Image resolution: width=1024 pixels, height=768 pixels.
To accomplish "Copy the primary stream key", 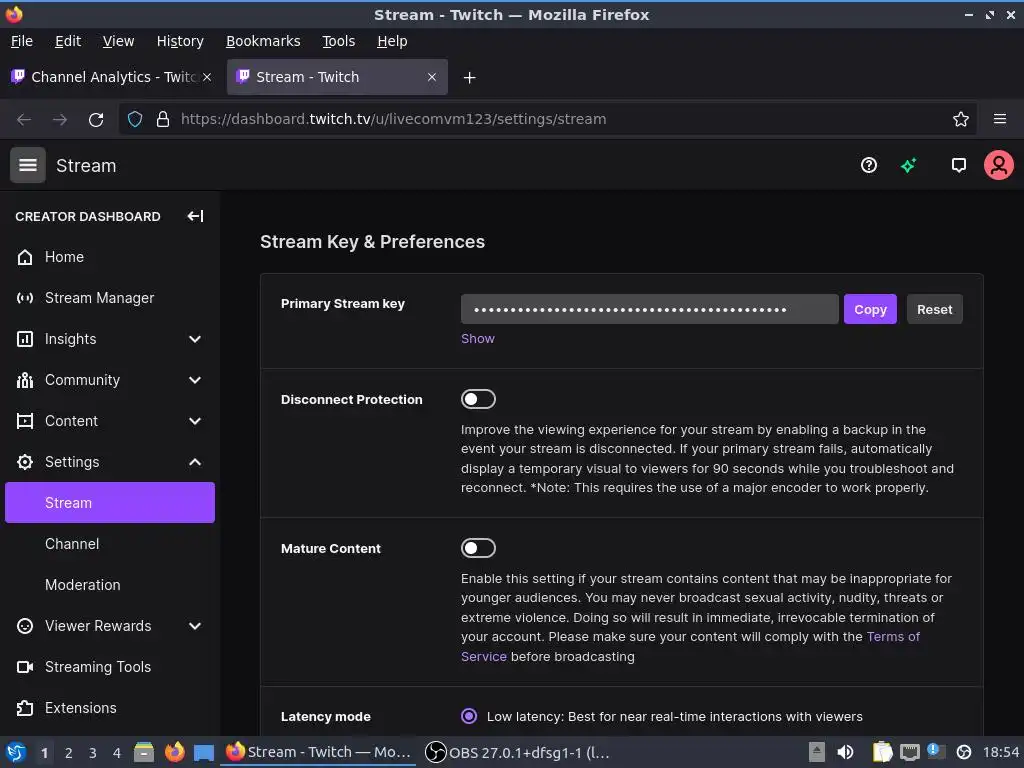I will (870, 310).
